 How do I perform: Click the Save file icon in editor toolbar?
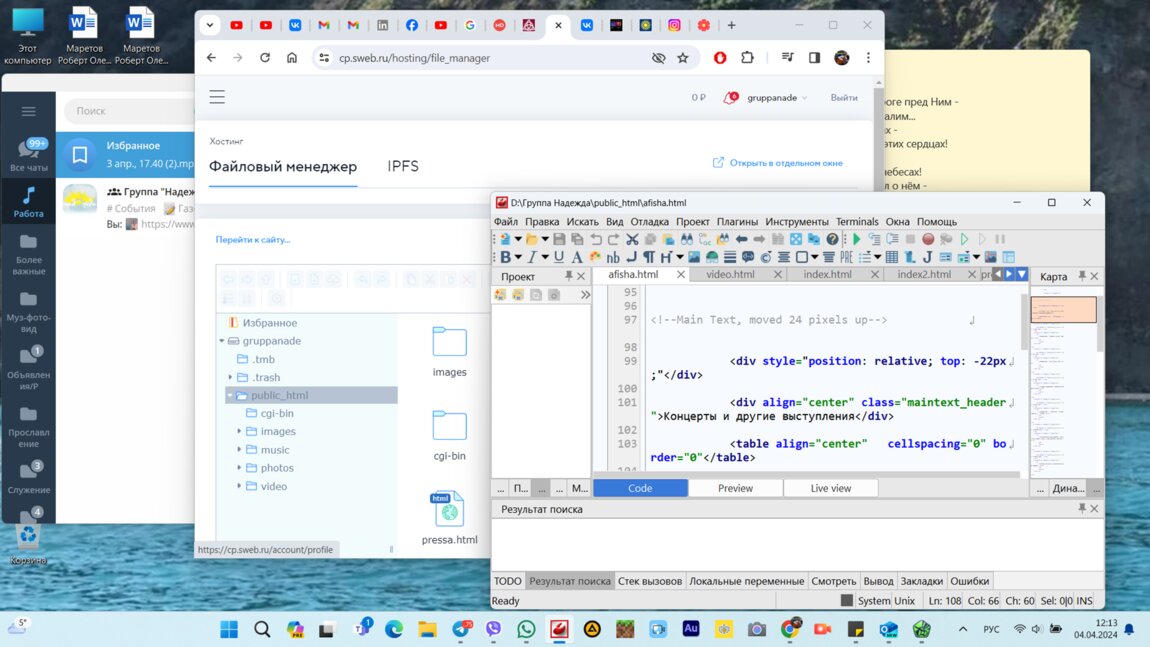coord(559,240)
